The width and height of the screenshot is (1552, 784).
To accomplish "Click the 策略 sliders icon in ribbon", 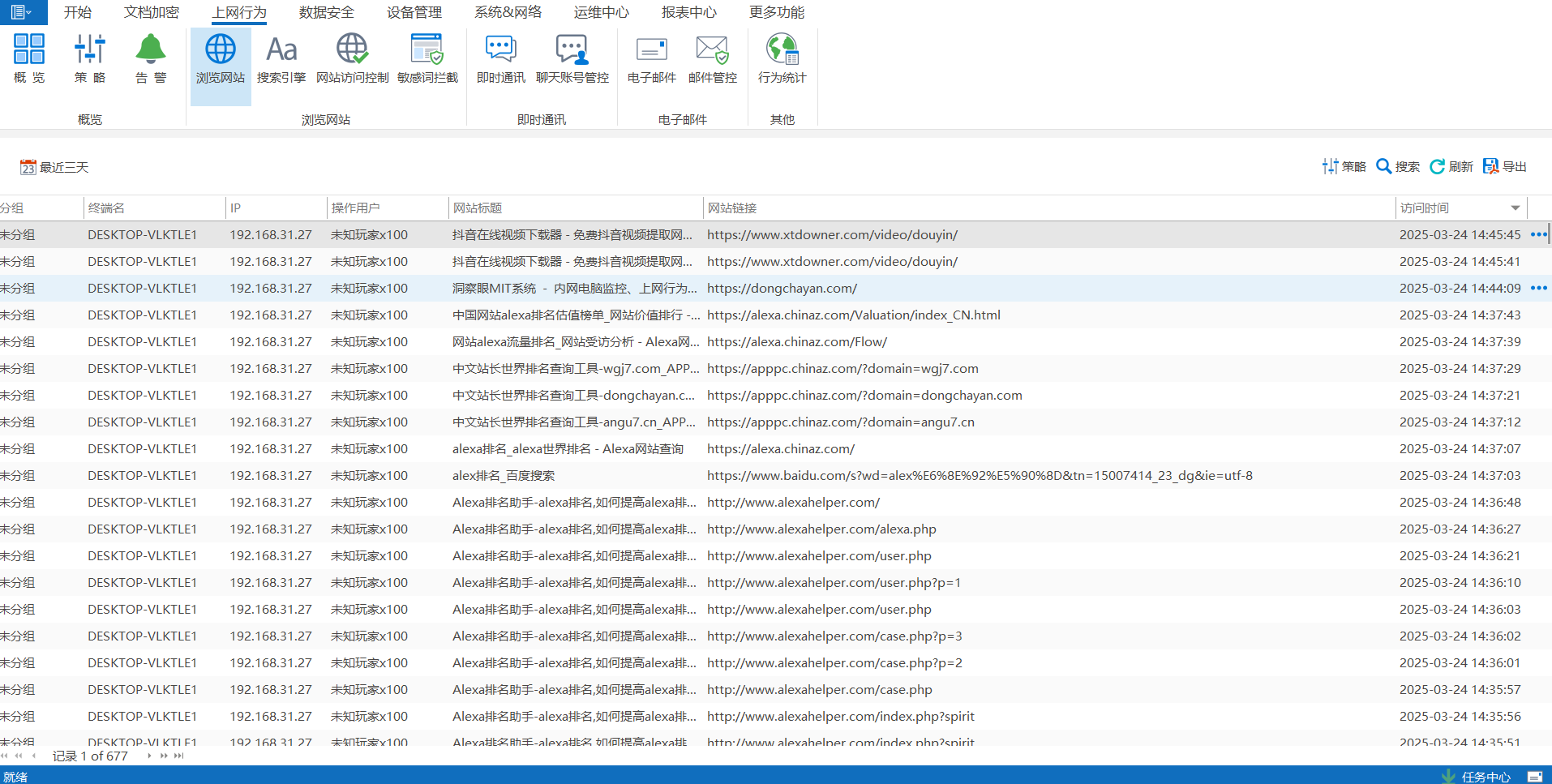I will pos(90,58).
